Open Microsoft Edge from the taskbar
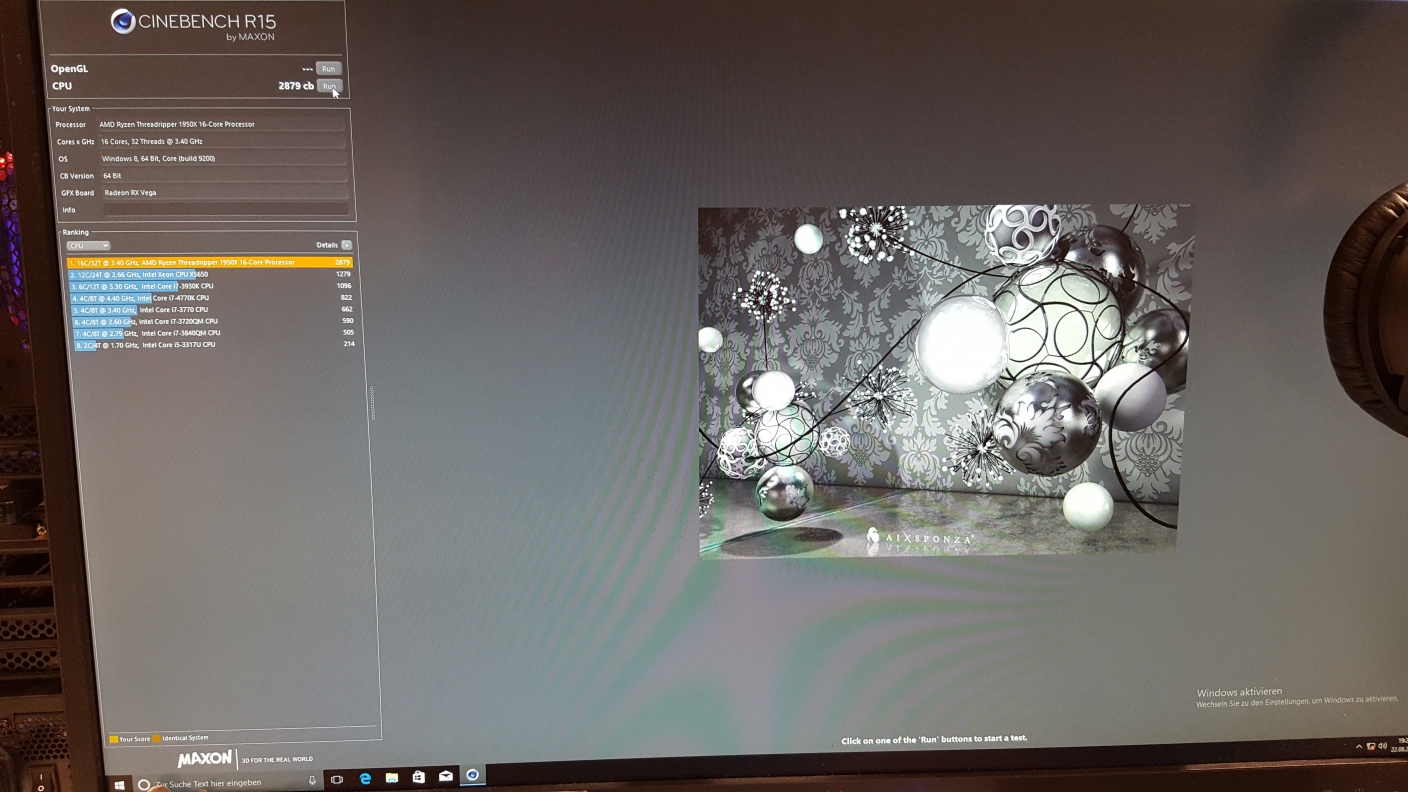 (x=365, y=778)
